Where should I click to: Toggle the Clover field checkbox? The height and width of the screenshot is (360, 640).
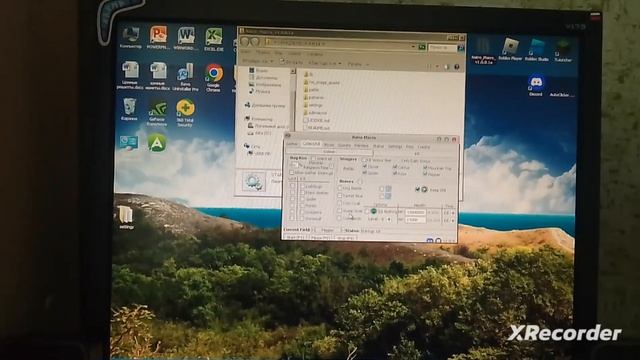click(364, 166)
